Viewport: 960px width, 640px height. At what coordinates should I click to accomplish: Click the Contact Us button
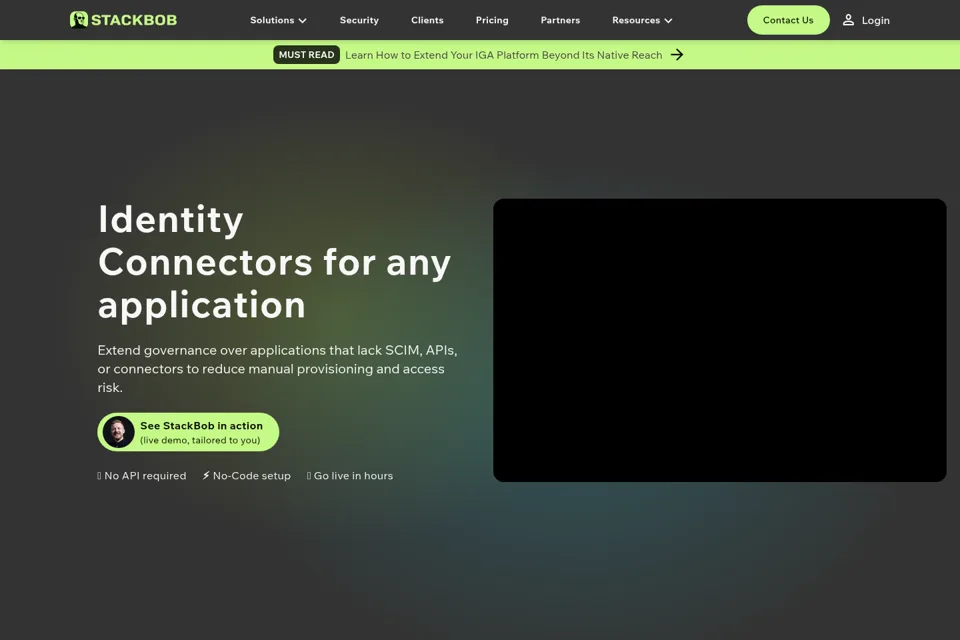tap(788, 20)
